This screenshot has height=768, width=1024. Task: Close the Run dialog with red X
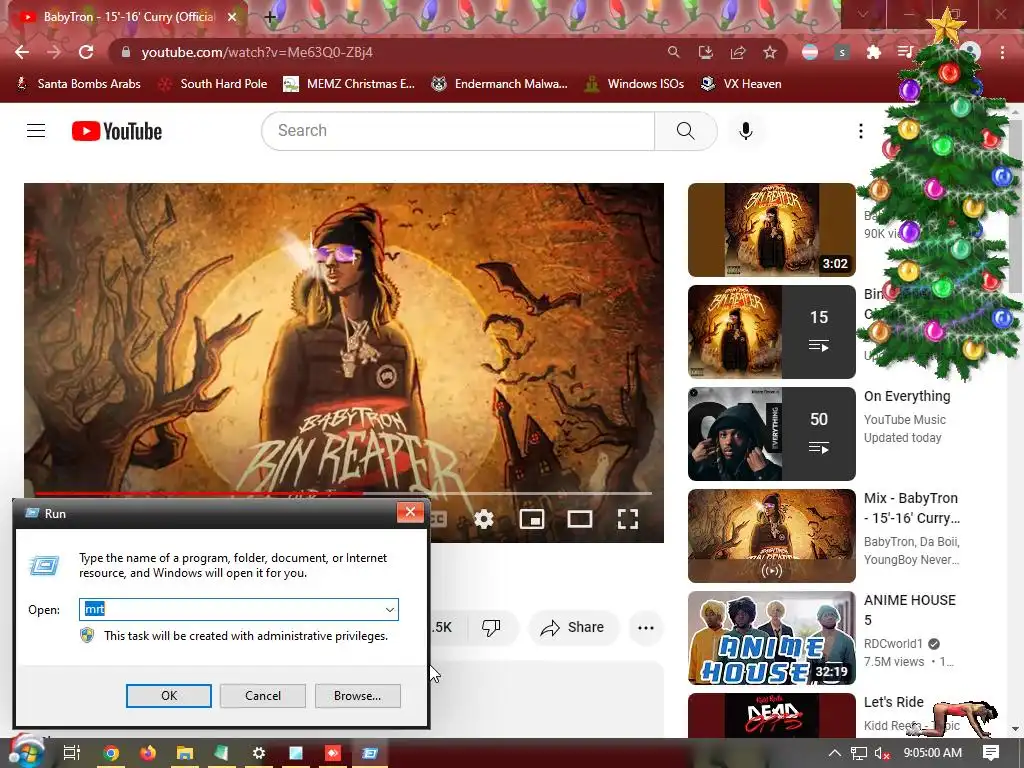pyautogui.click(x=410, y=512)
